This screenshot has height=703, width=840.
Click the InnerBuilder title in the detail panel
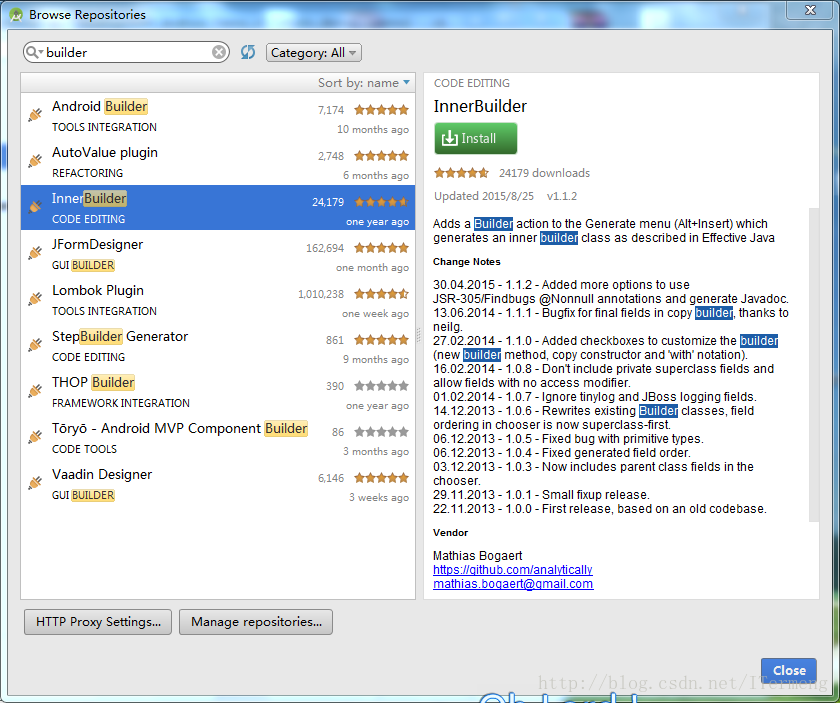[480, 106]
